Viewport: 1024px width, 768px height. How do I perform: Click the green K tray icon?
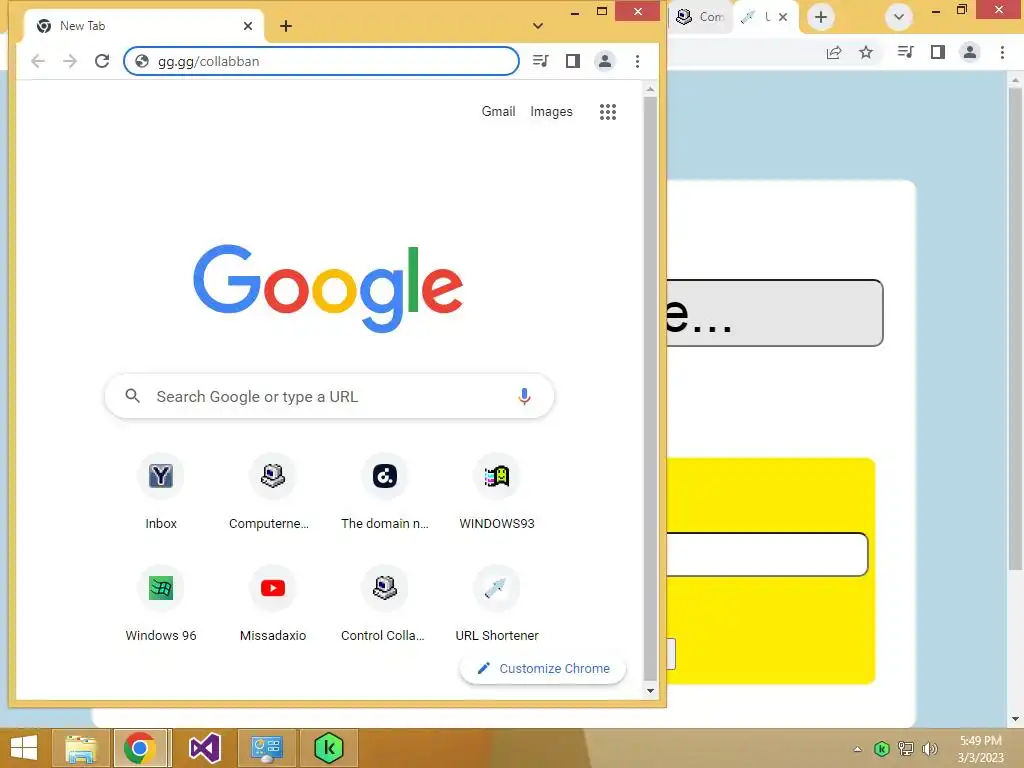[x=882, y=749]
